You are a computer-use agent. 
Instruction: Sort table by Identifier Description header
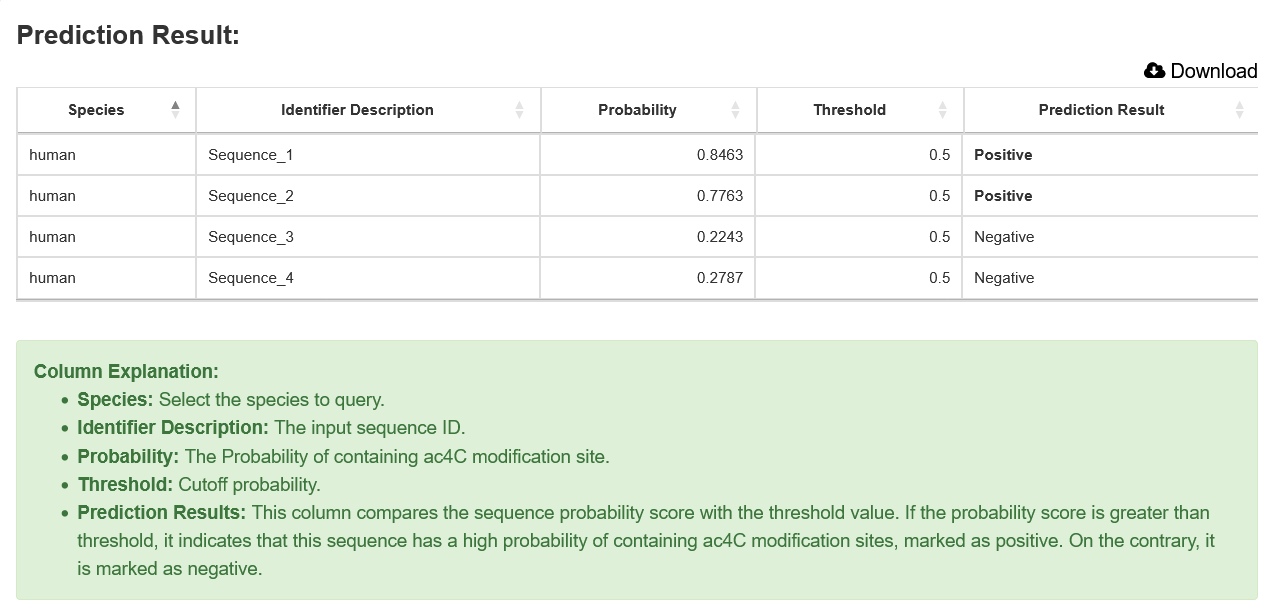click(x=357, y=110)
